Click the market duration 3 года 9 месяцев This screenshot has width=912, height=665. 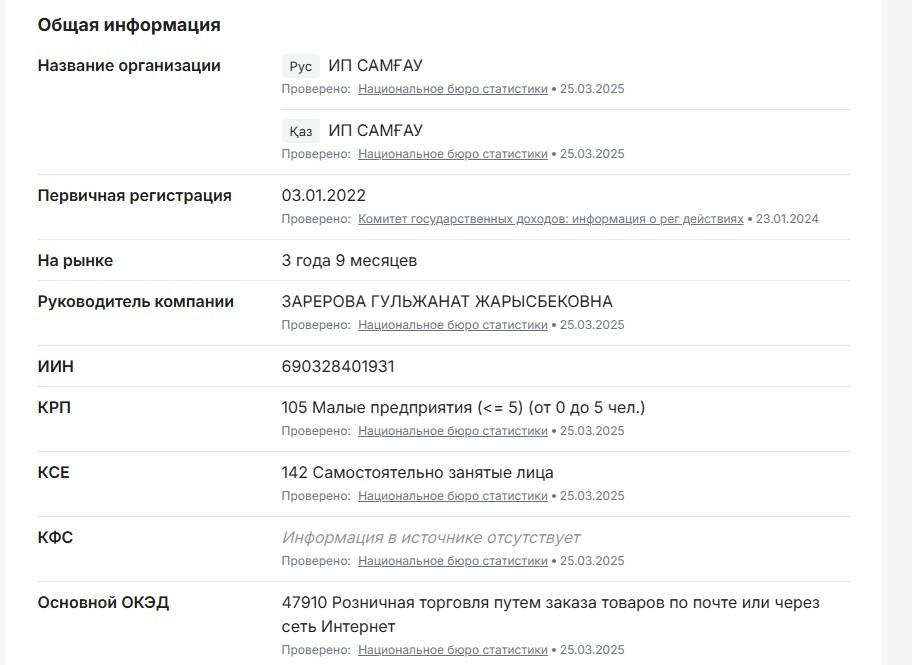click(x=349, y=261)
